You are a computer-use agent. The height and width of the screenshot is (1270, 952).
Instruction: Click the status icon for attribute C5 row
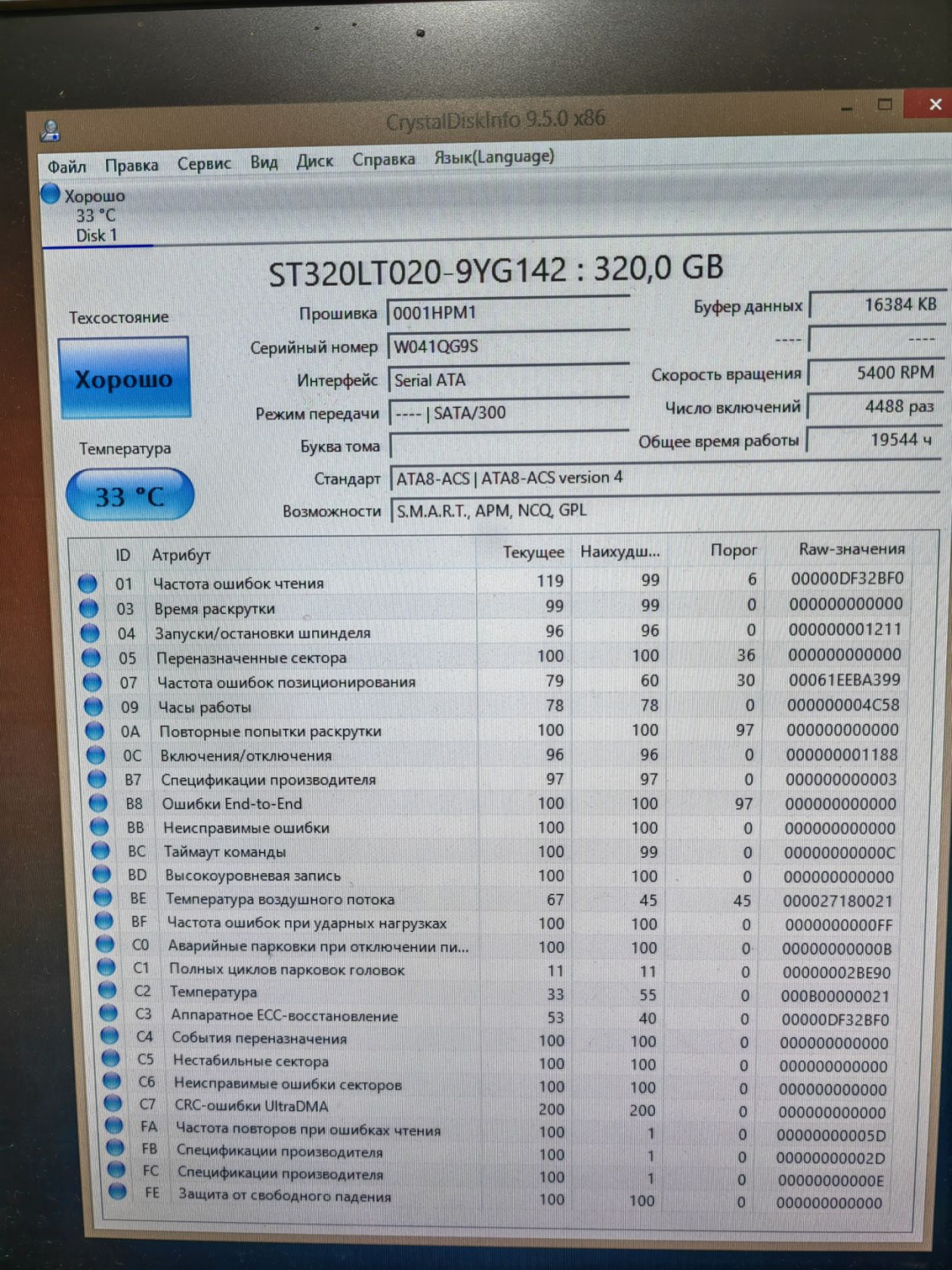(110, 1059)
